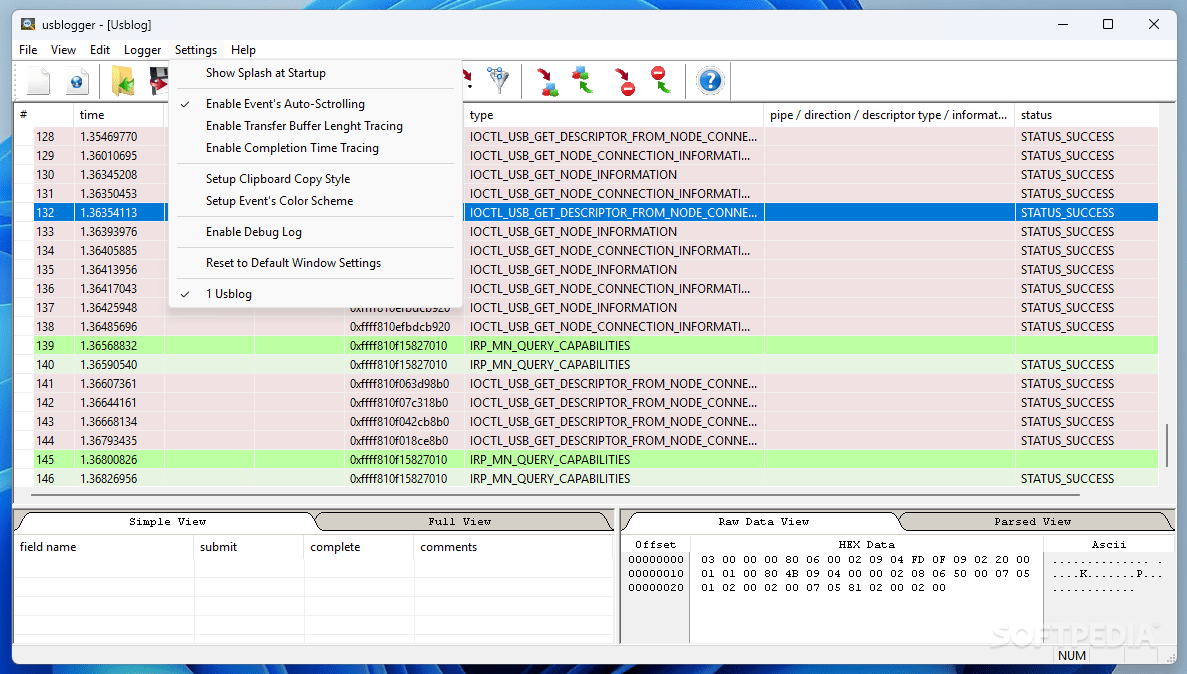Viewport: 1187px width, 674px height.
Task: Open the Edit menu
Action: click(x=100, y=50)
